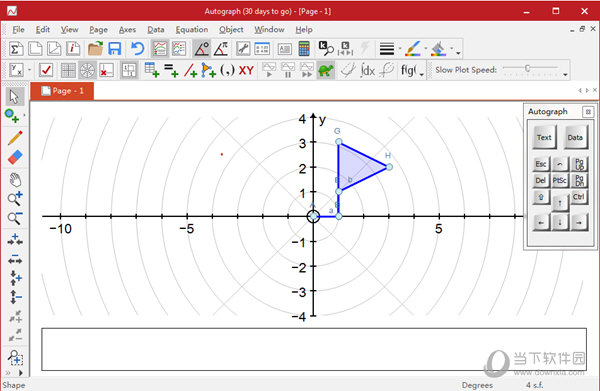Click the PtSc key button
The height and width of the screenshot is (391, 600).
[x=559, y=180]
